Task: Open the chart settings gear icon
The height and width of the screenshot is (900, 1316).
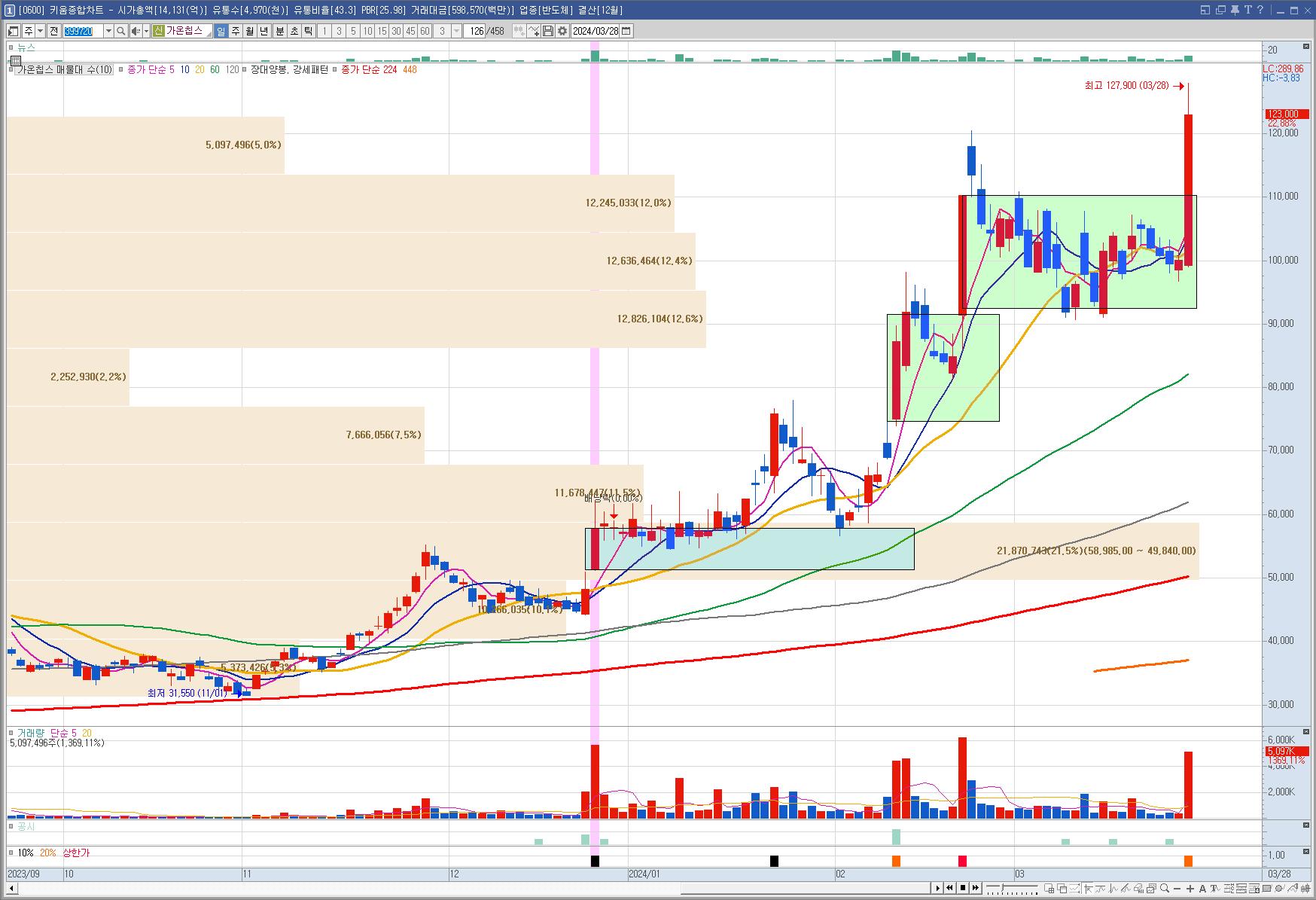Action: [x=562, y=31]
